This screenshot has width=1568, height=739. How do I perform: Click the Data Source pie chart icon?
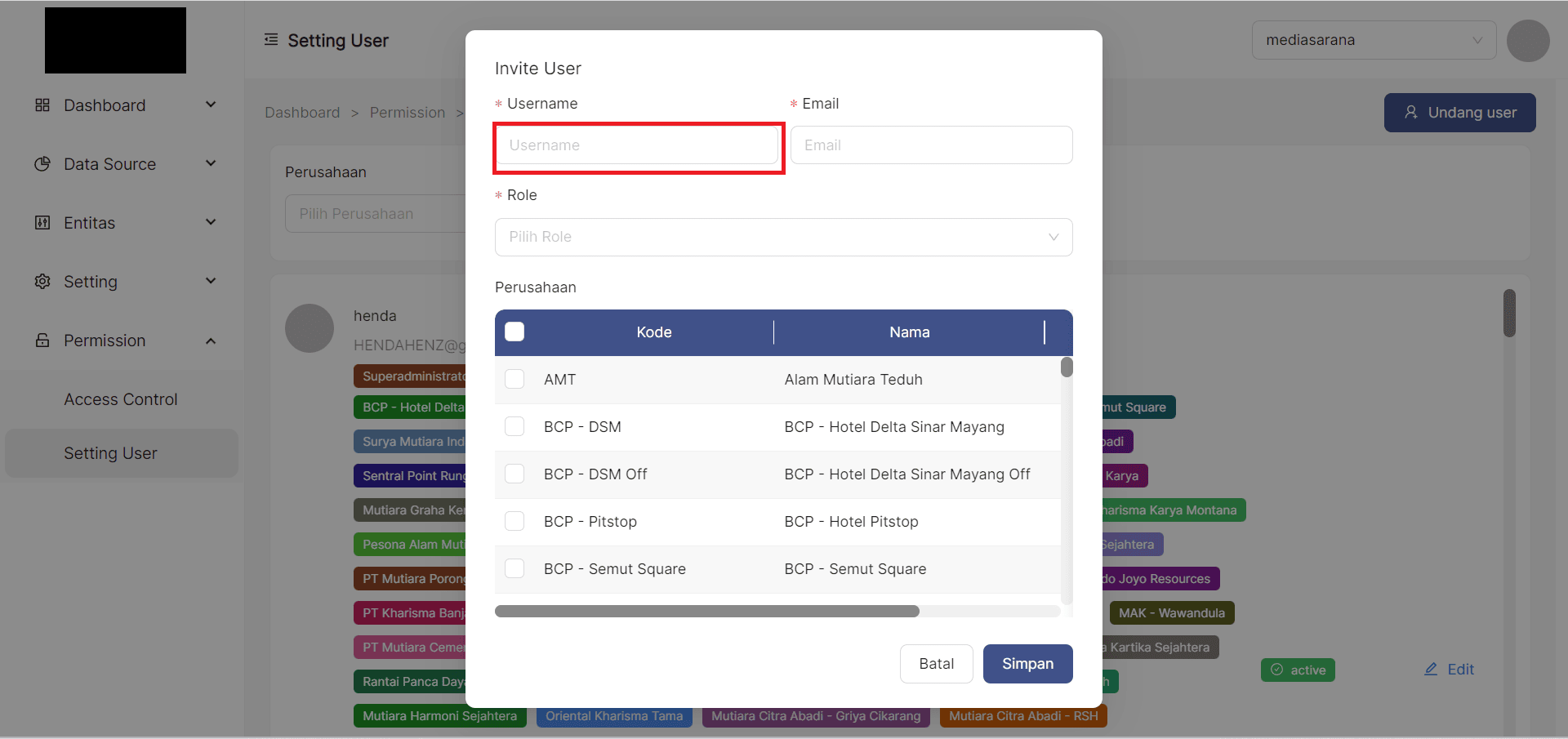point(42,164)
